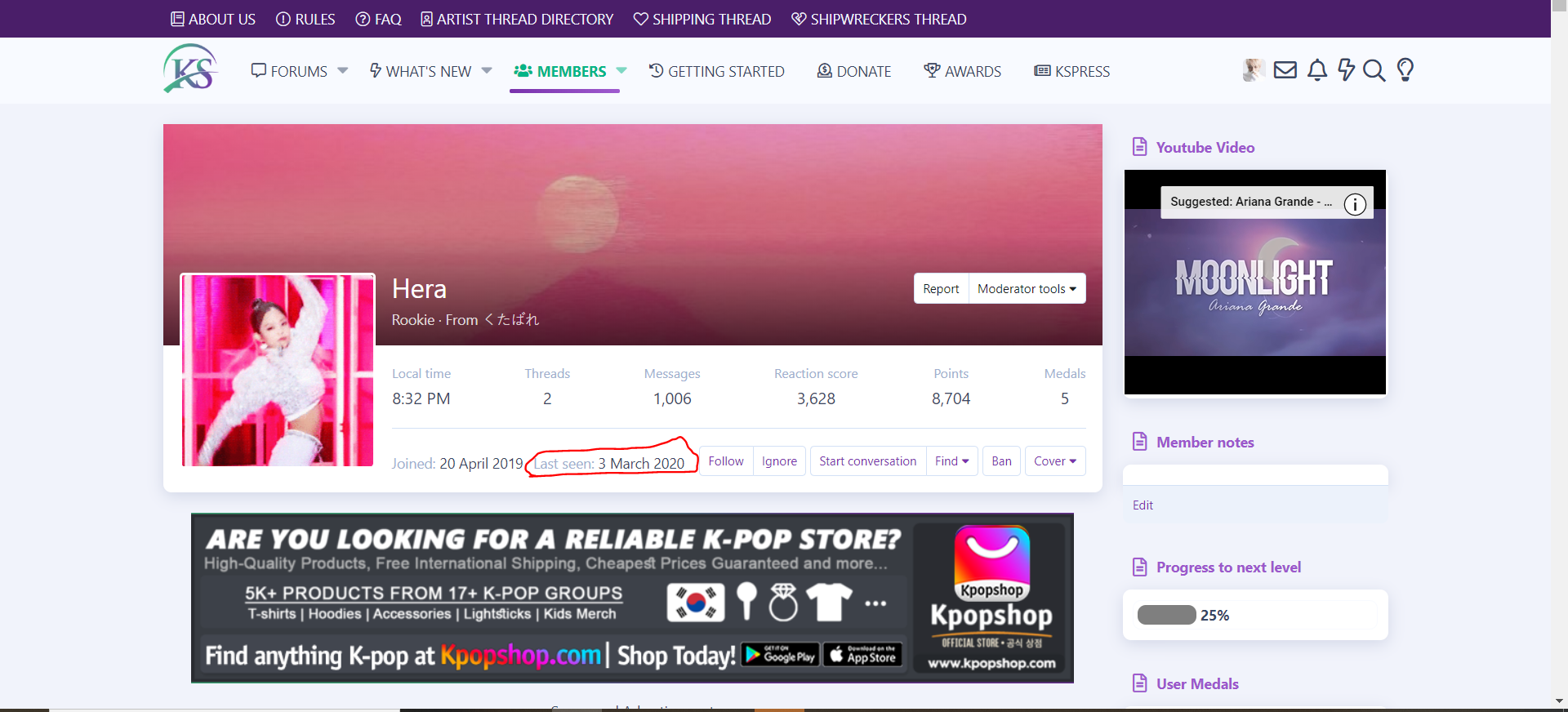Click Edit under Member notes
The height and width of the screenshot is (712, 1568).
1143,505
